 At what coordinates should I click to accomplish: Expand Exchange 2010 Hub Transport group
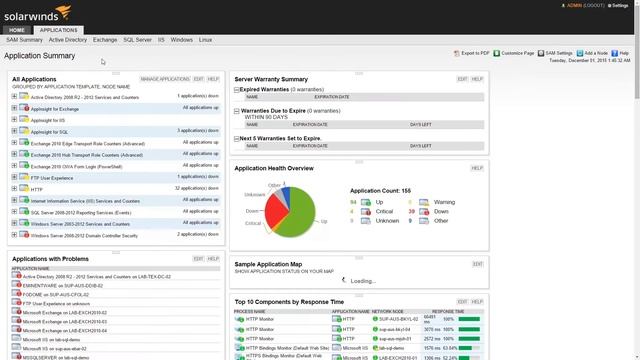tap(14, 154)
